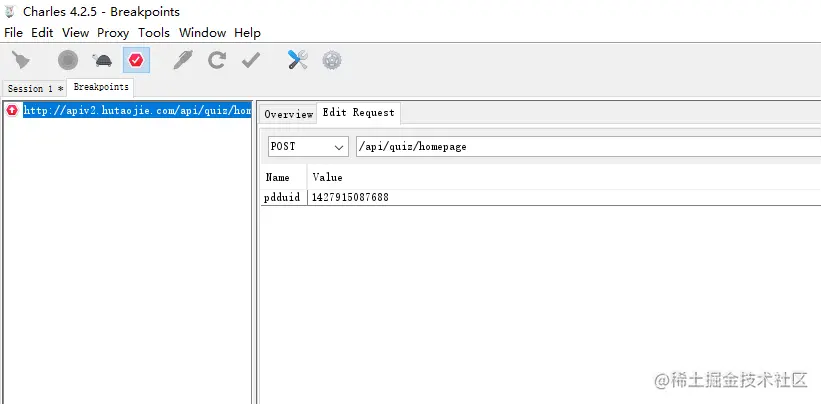
Task: Click the Value column header
Action: coord(564,177)
